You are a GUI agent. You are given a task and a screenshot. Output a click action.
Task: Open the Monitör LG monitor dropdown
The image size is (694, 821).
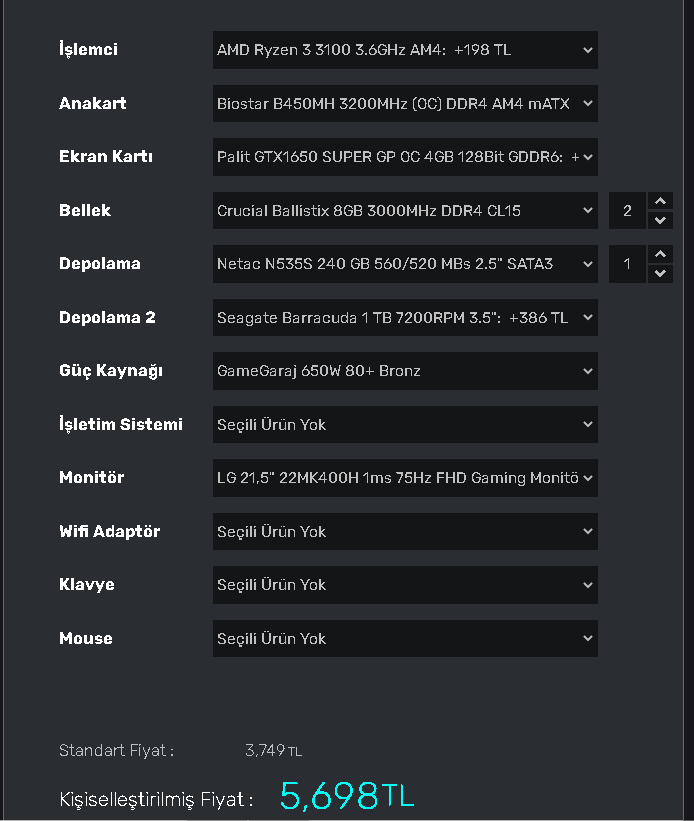pyautogui.click(x=404, y=478)
